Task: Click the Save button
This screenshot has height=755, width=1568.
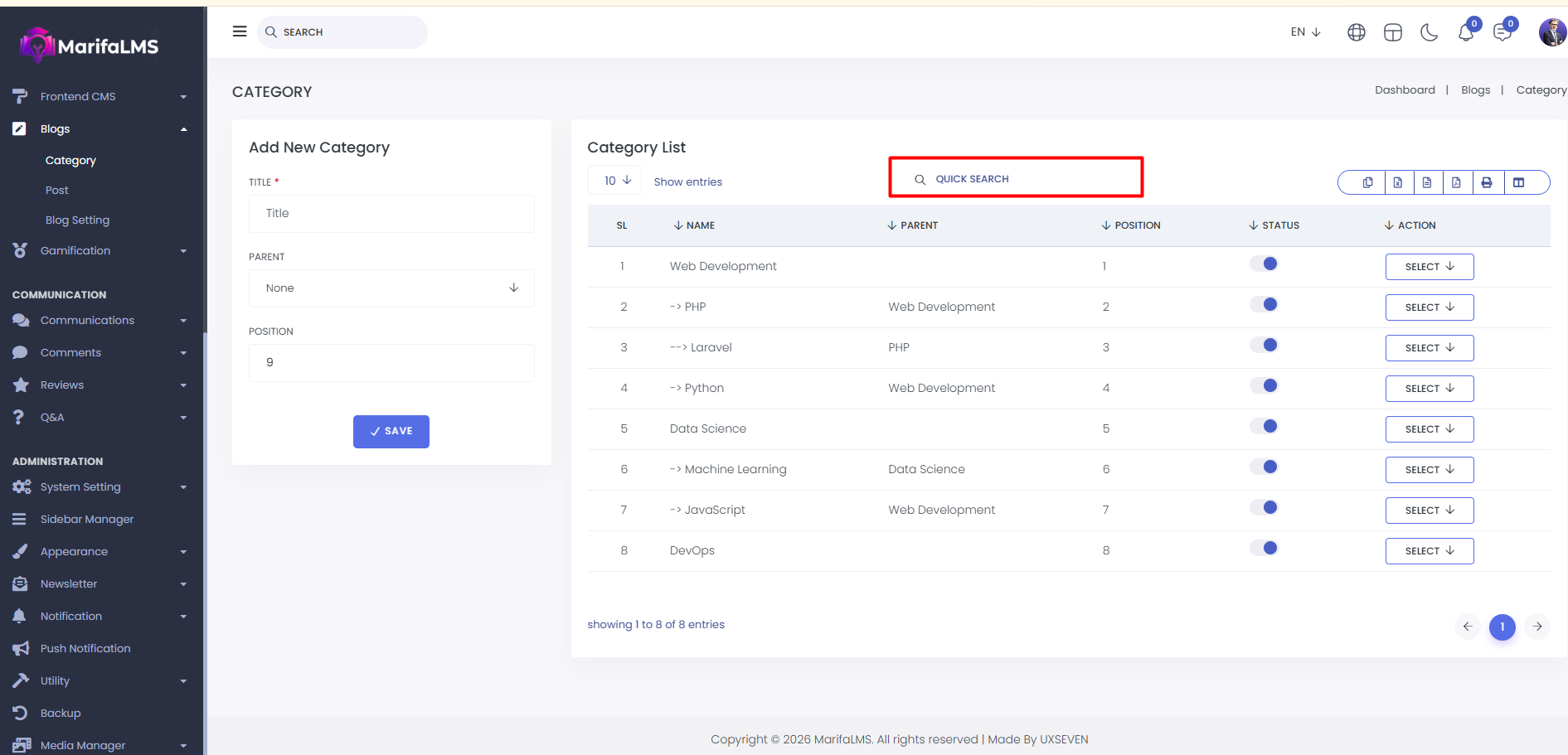Action: click(391, 432)
